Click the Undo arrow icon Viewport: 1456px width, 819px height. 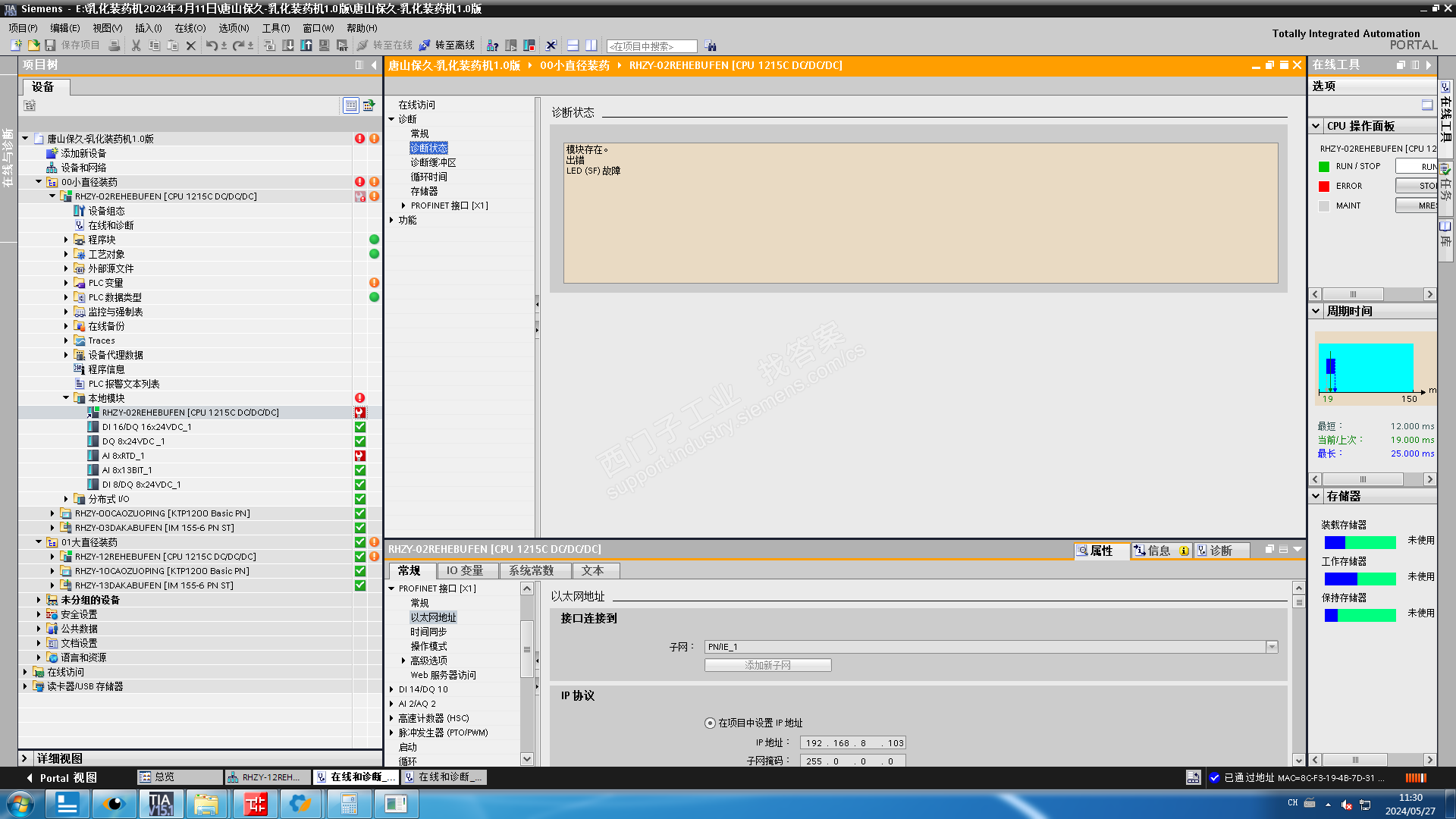[211, 45]
